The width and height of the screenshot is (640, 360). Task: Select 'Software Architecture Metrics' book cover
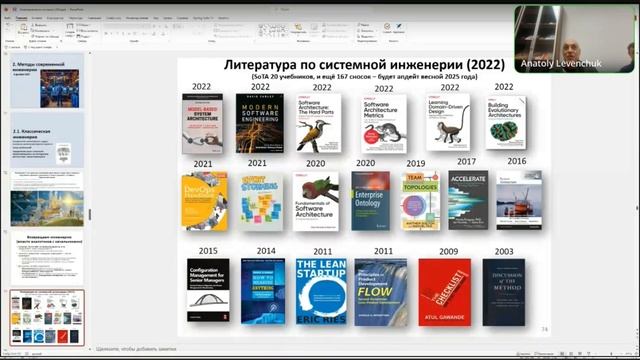(384, 124)
